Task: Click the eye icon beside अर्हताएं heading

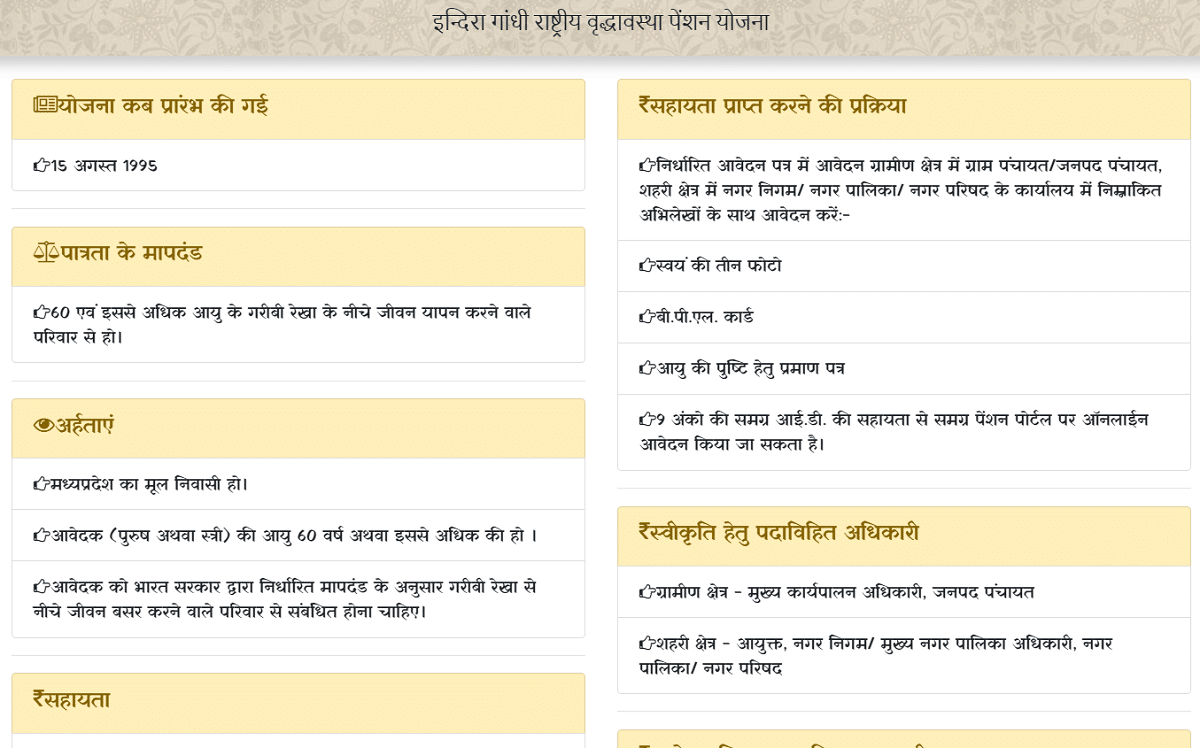Action: point(43,426)
